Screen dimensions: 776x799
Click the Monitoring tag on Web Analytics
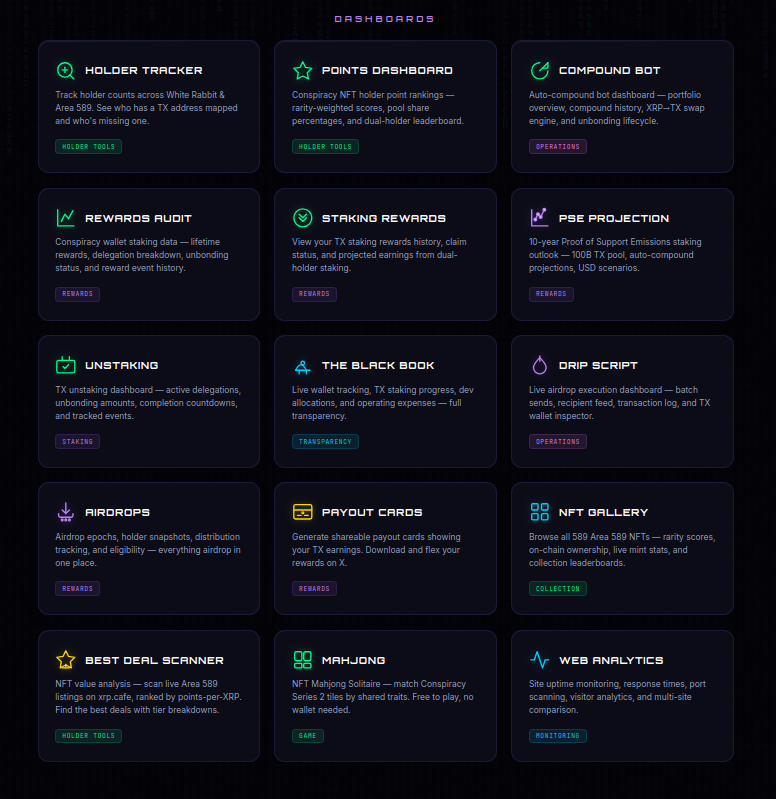pyautogui.click(x=557, y=736)
